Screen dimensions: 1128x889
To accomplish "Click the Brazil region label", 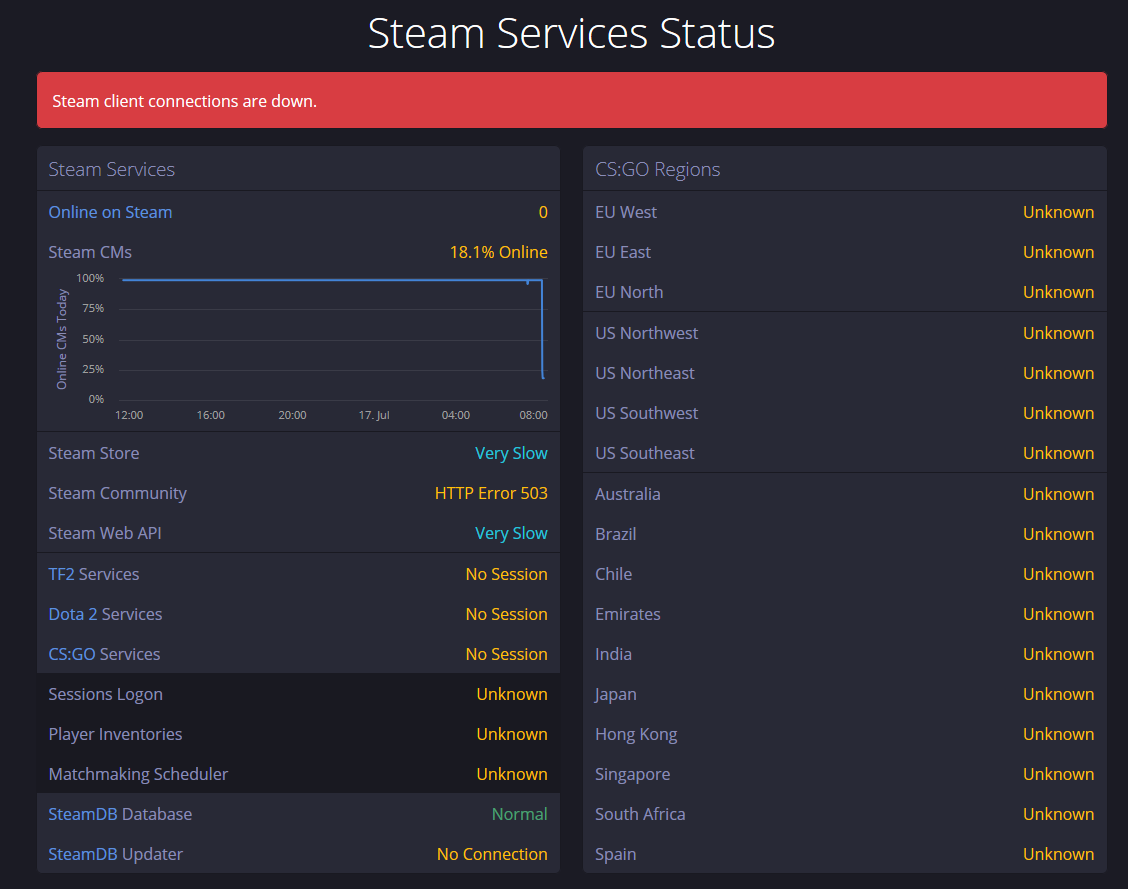I will click(616, 534).
